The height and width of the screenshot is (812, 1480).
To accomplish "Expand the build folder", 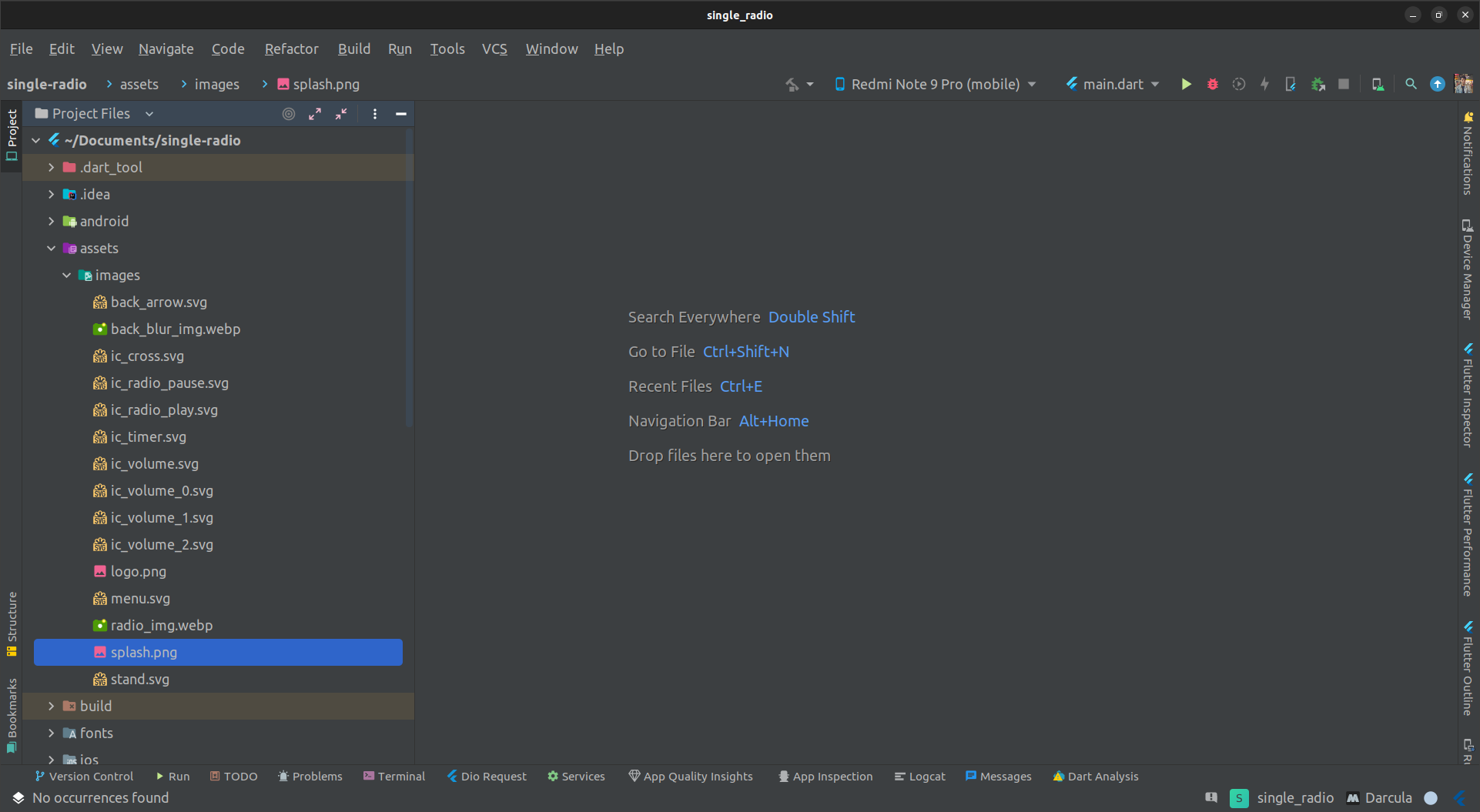I will 51,706.
